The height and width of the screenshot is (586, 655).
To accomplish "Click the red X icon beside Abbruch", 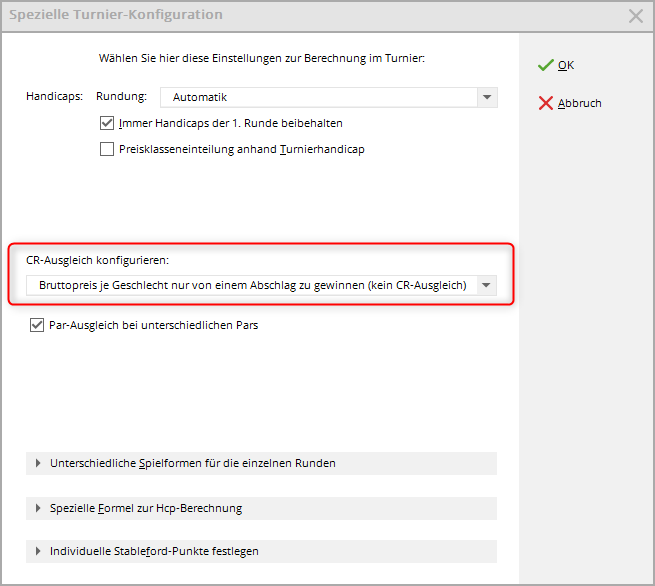I will coord(545,103).
